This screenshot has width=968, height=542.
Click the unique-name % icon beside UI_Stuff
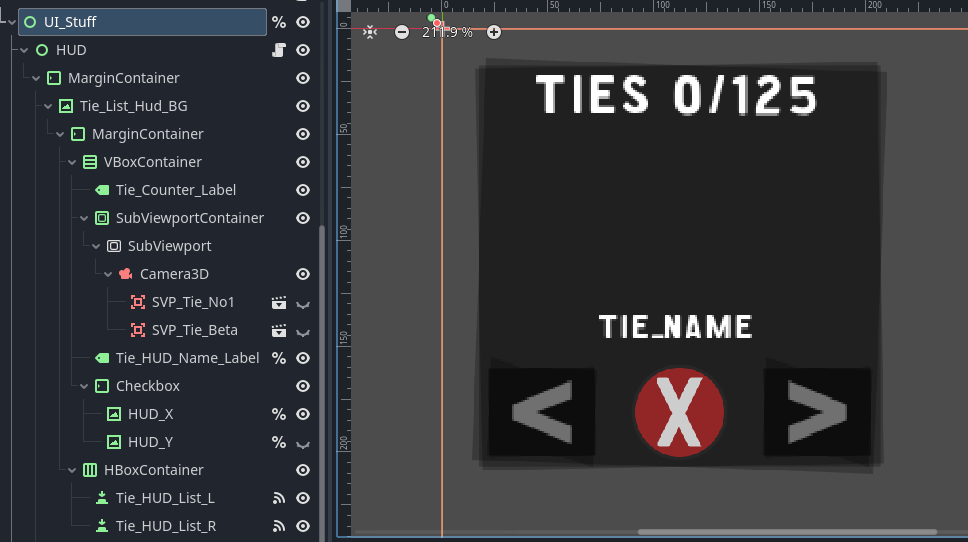tap(279, 22)
